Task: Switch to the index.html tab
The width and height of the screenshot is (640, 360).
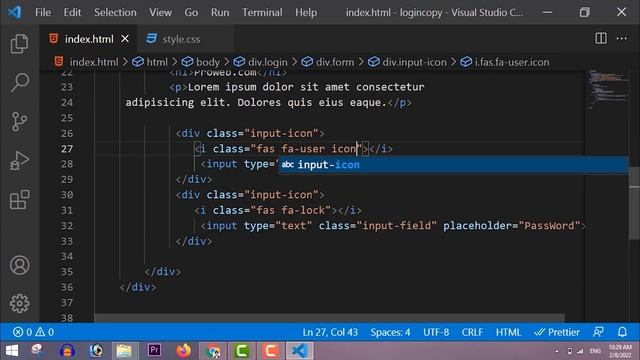Action: (89, 39)
